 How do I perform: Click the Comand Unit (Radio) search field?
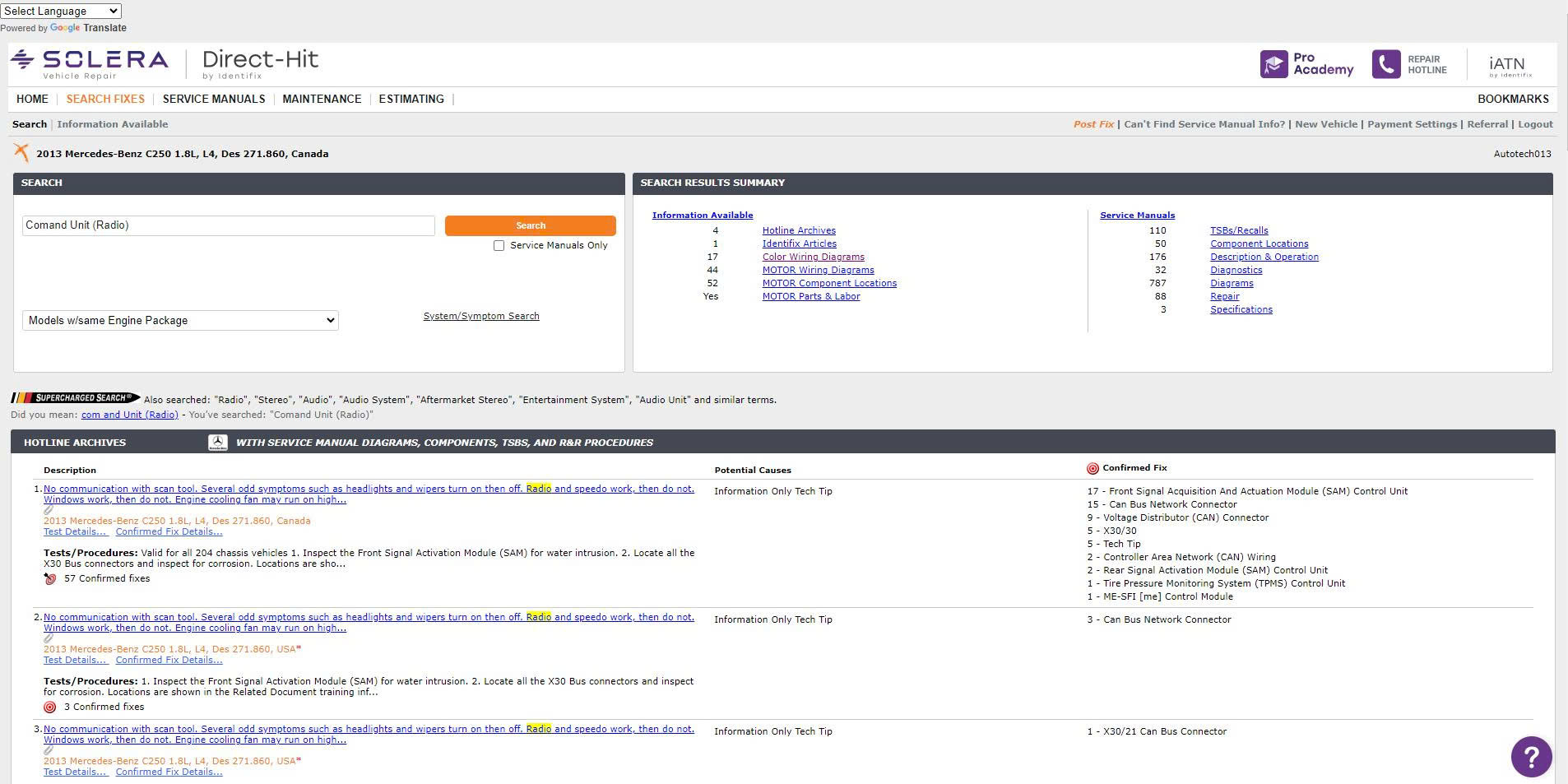[x=228, y=225]
